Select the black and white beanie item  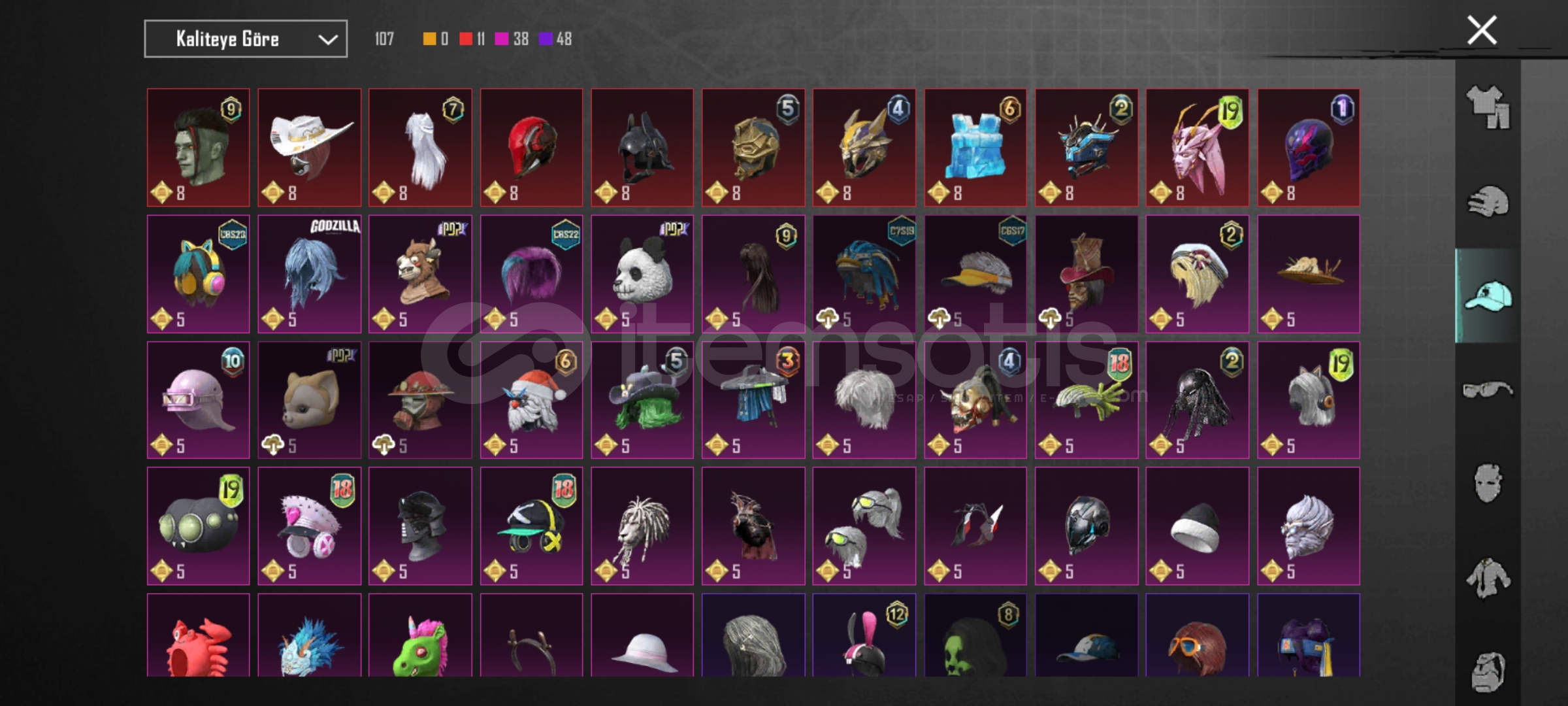point(1198,526)
